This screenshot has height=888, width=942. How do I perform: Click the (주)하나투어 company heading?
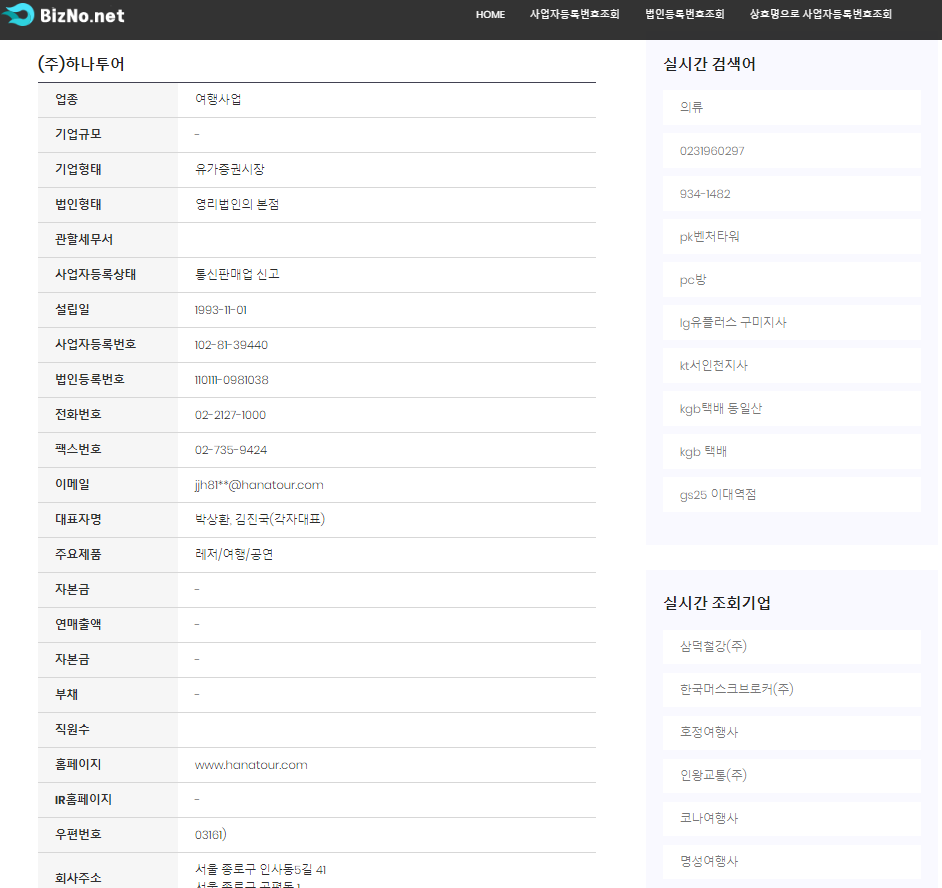81,64
